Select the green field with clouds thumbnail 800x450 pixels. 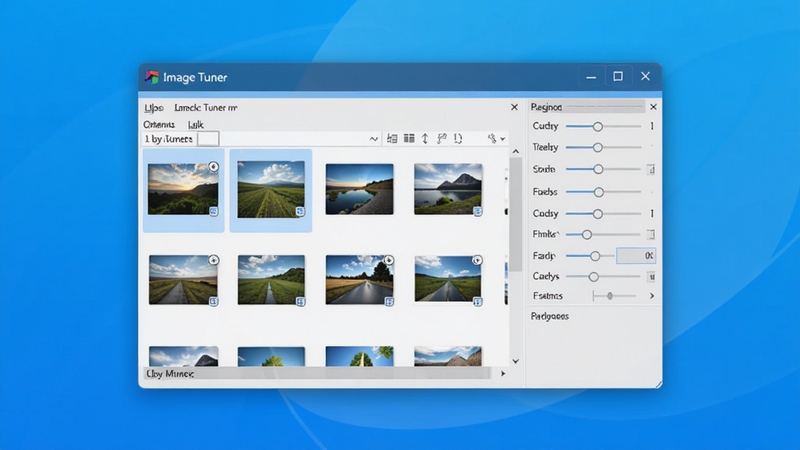click(271, 189)
